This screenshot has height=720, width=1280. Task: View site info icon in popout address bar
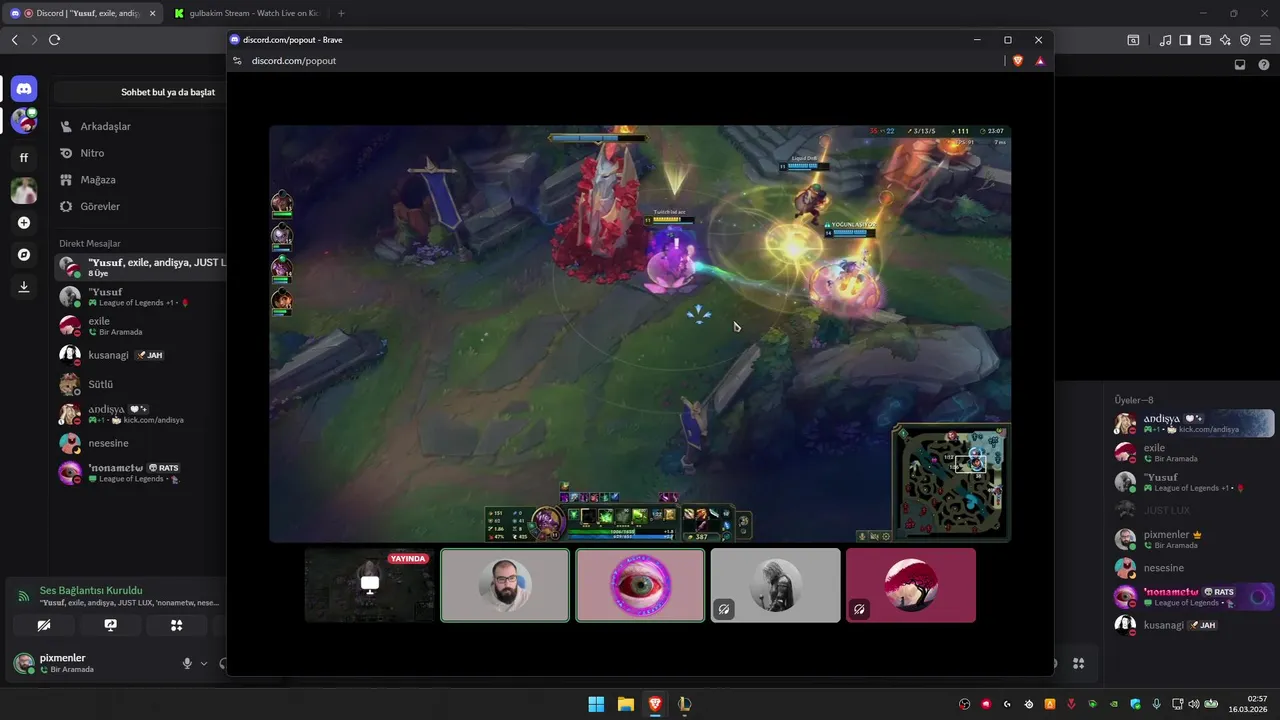237,61
